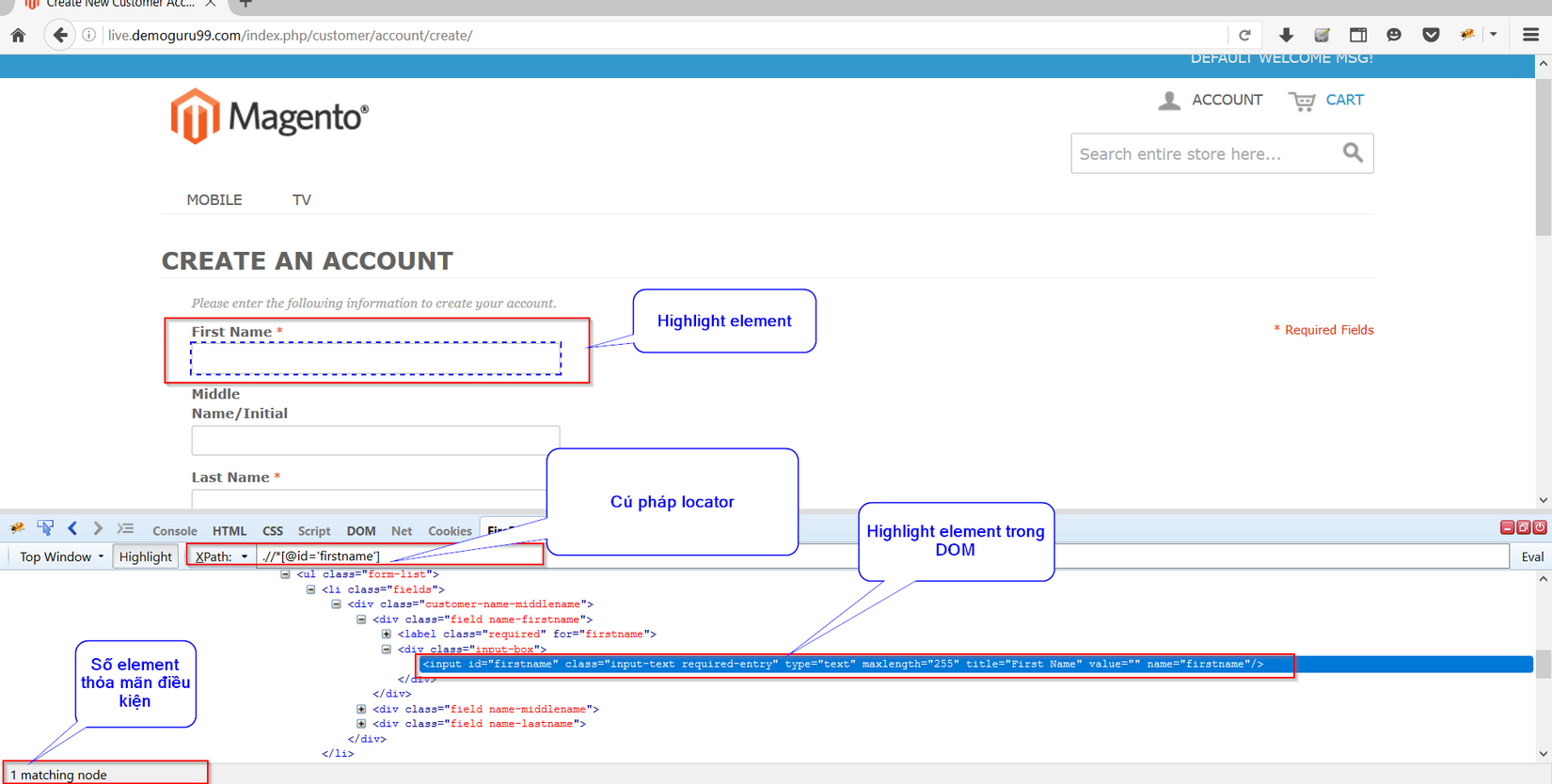
Task: Go to next Firebug panel location
Action: tap(98, 528)
